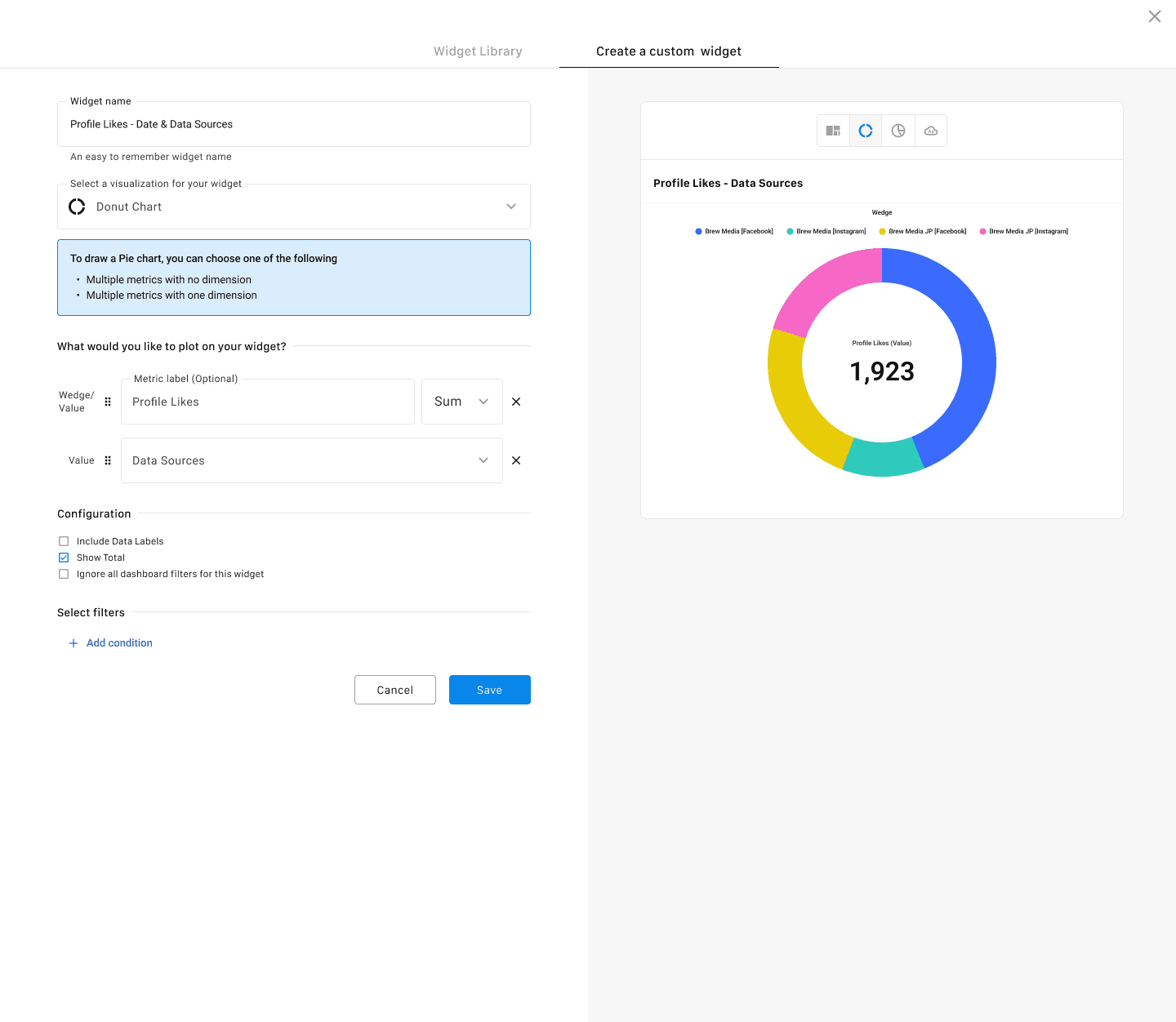Switch to the Widget Library tab
Image resolution: width=1176 pixels, height=1022 pixels.
click(478, 51)
